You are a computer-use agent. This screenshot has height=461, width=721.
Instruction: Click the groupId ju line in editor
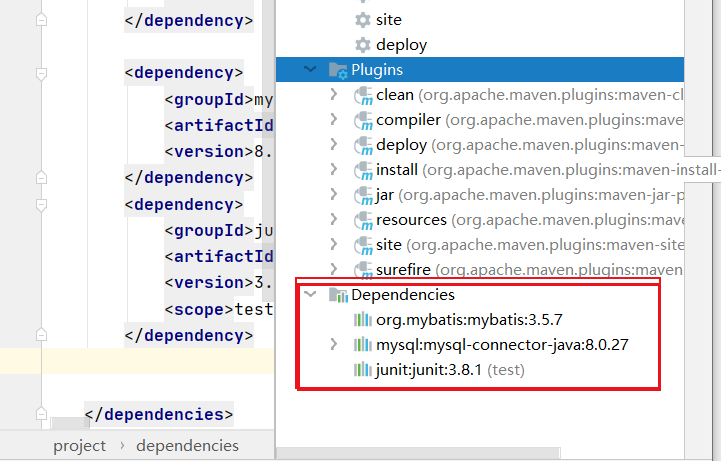tap(218, 231)
